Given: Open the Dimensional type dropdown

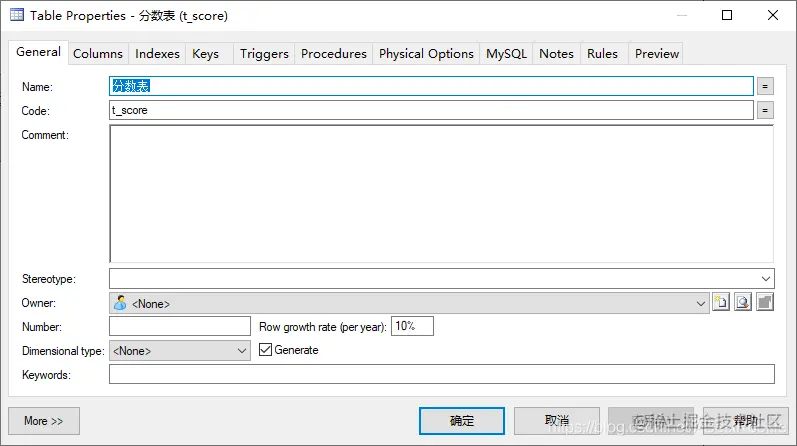Looking at the screenshot, I should point(242,351).
